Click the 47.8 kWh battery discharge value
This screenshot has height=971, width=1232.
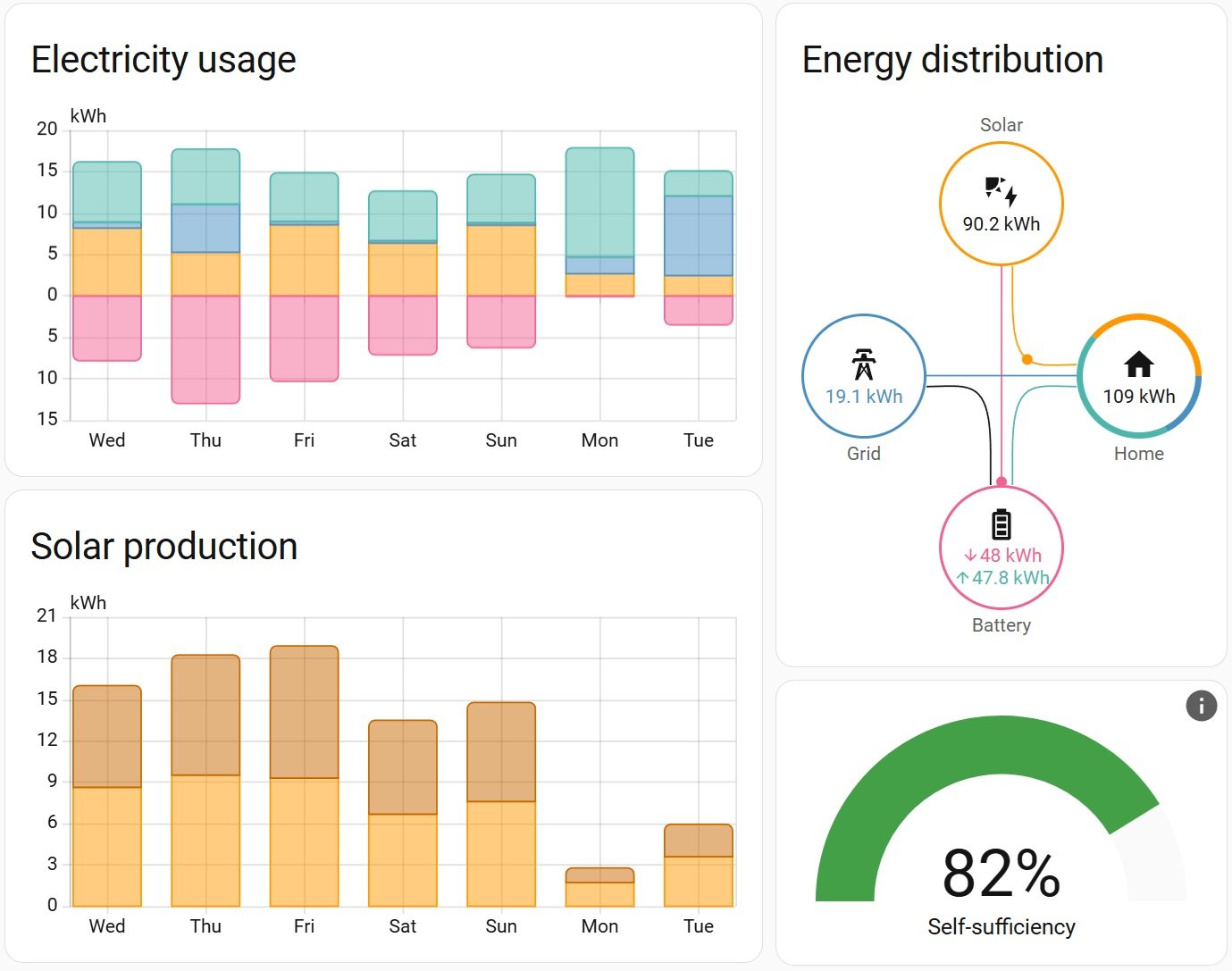[1002, 578]
